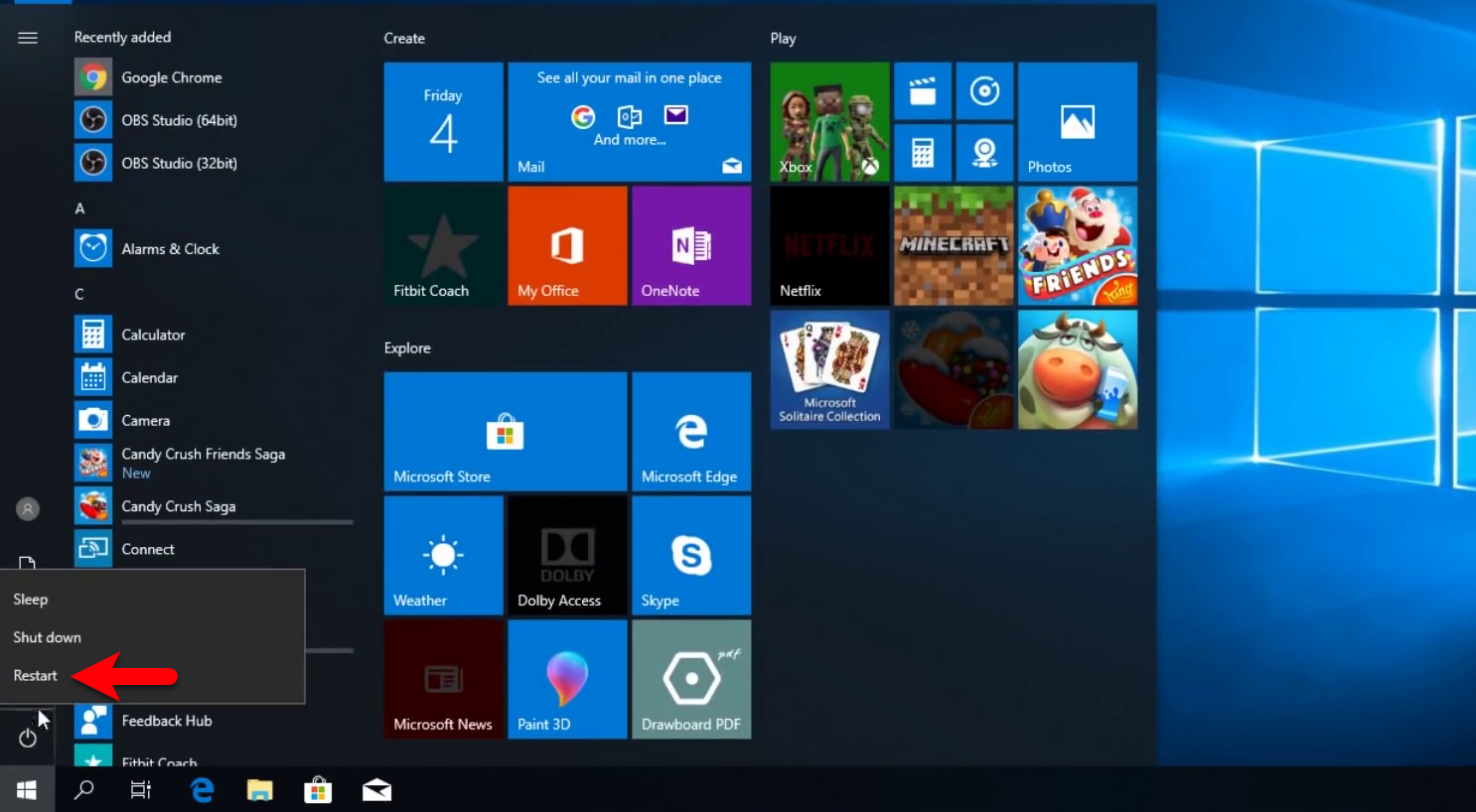Open the Photos tile
Screen dimensions: 1476x812
coord(1078,122)
